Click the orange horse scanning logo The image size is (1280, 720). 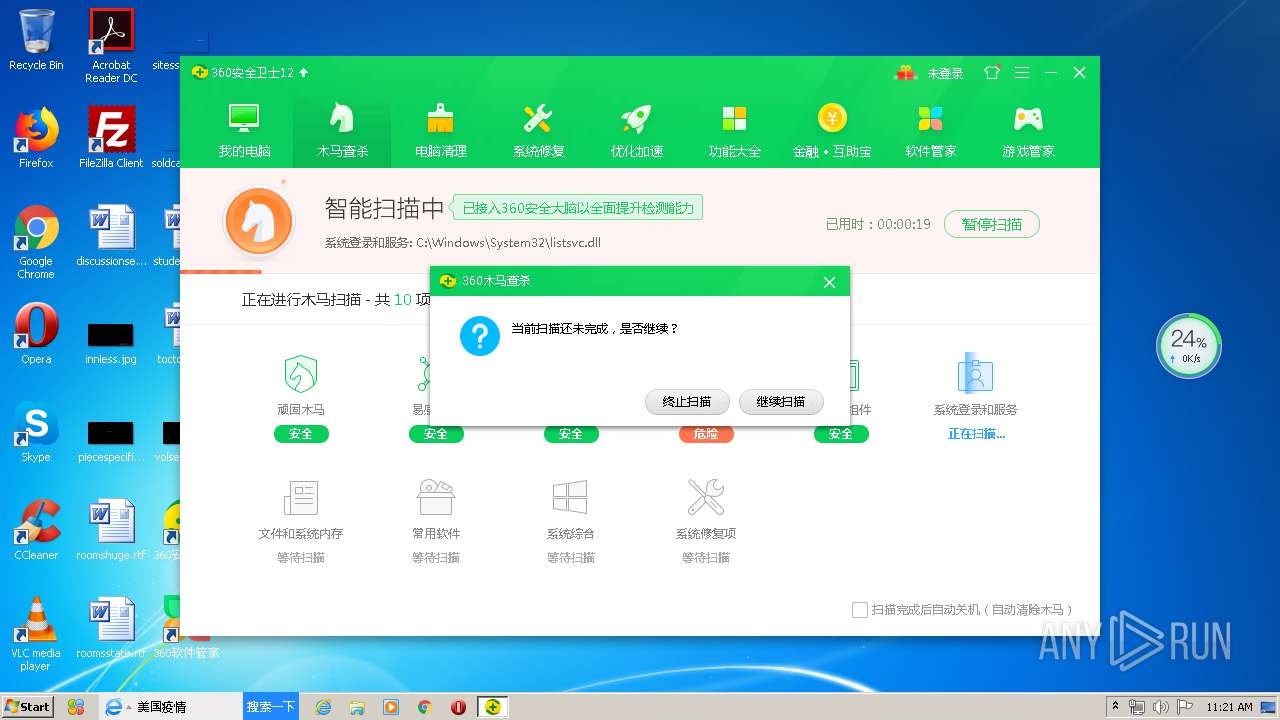(x=259, y=222)
